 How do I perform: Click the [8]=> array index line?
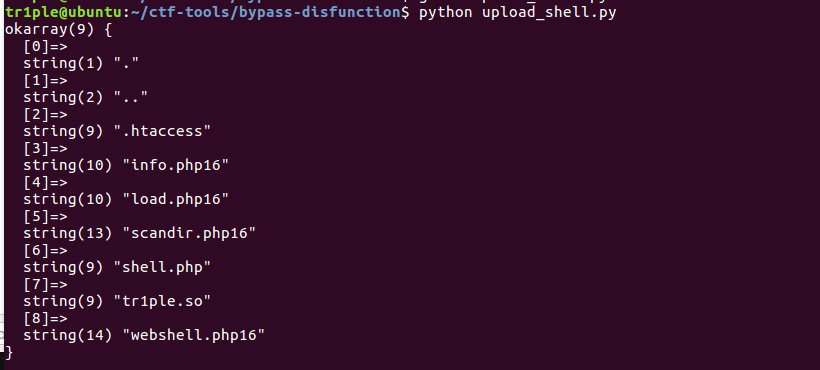pos(45,318)
